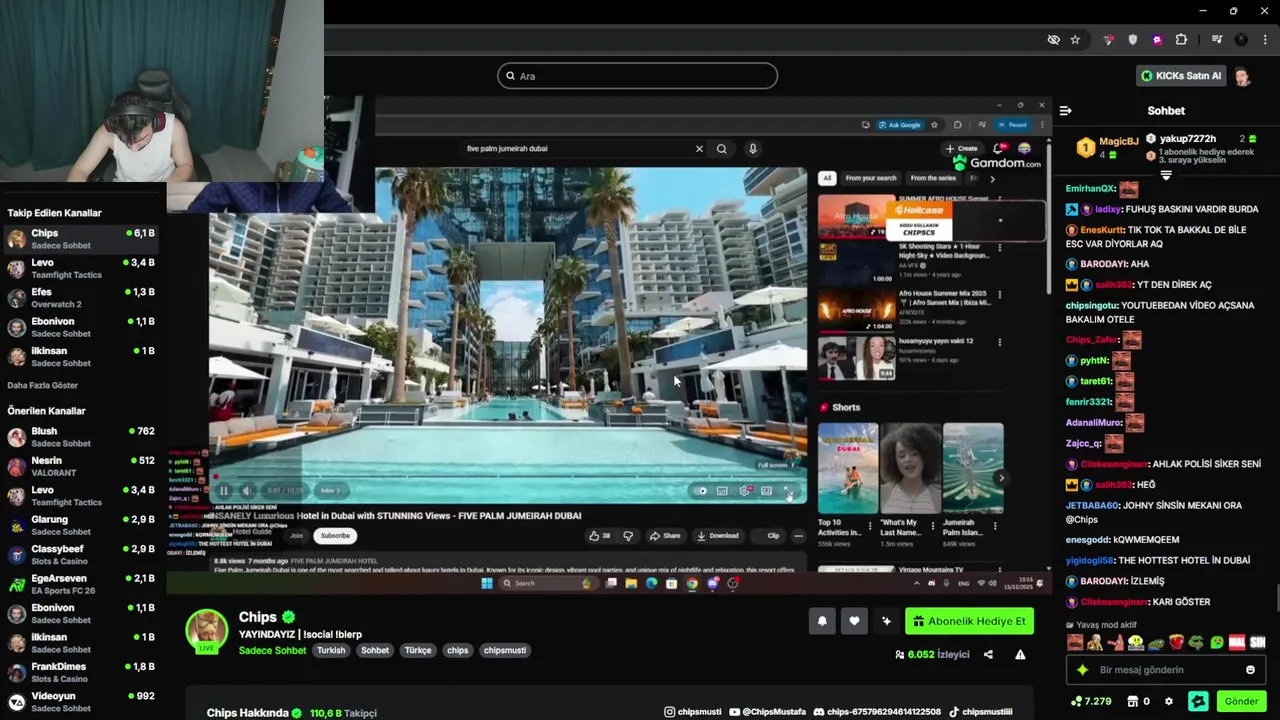
Task: Insert the SIN emote from quick emotes
Action: tap(1258, 642)
